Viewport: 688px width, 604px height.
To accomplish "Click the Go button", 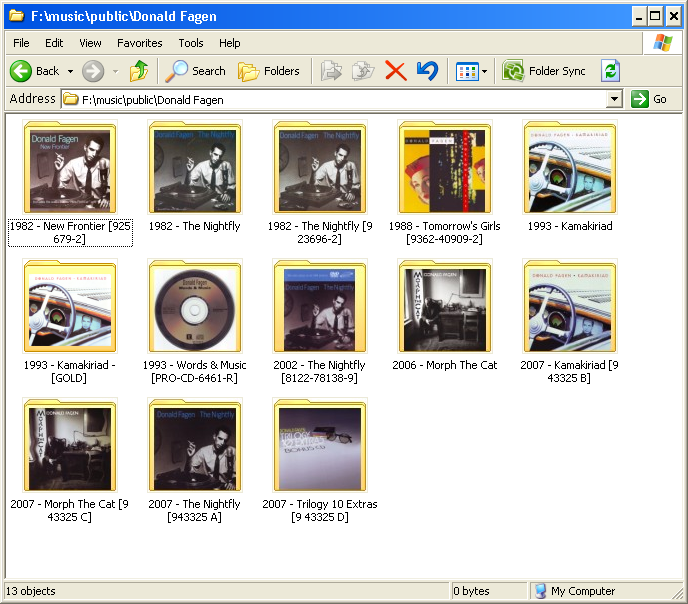I will tap(649, 99).
